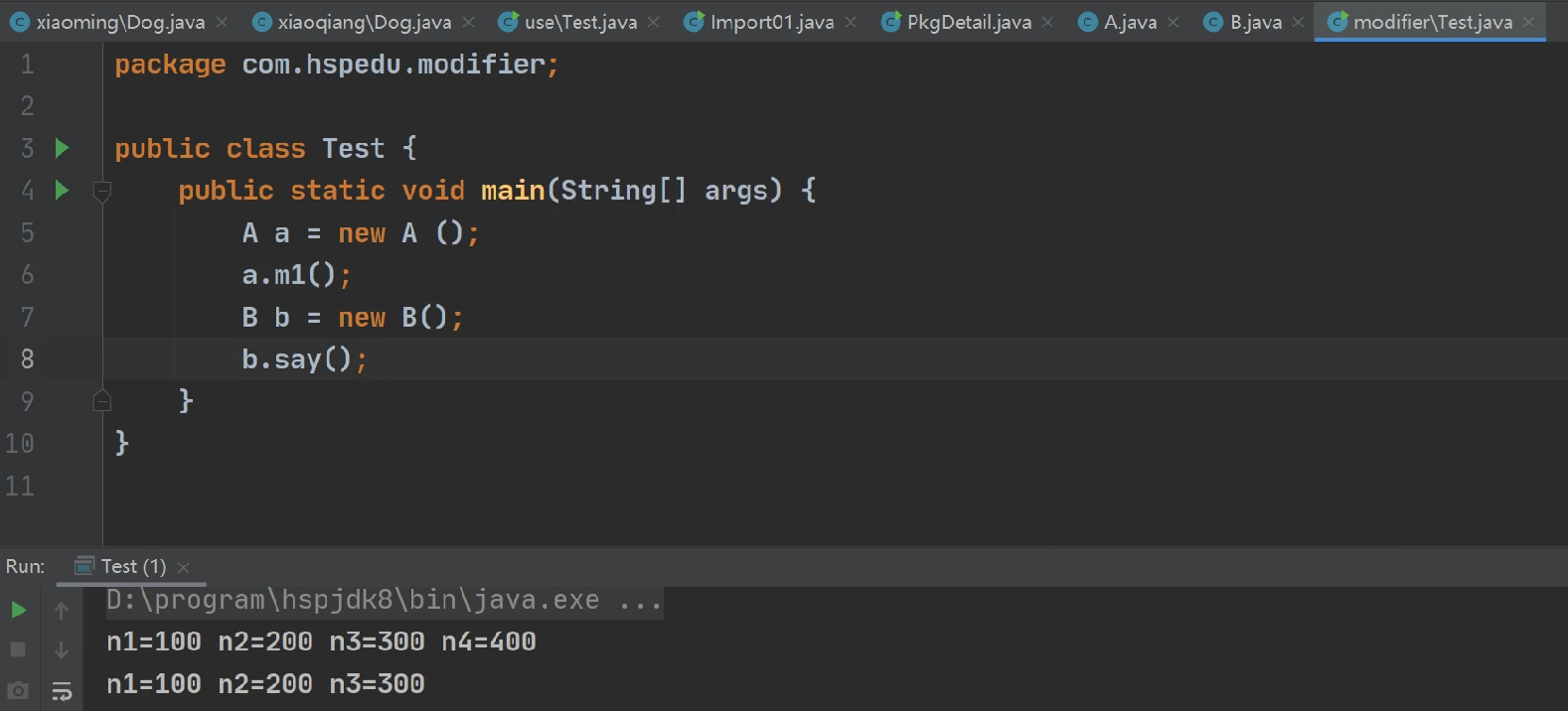
Task: Click the a.m1() call
Action: [297, 275]
